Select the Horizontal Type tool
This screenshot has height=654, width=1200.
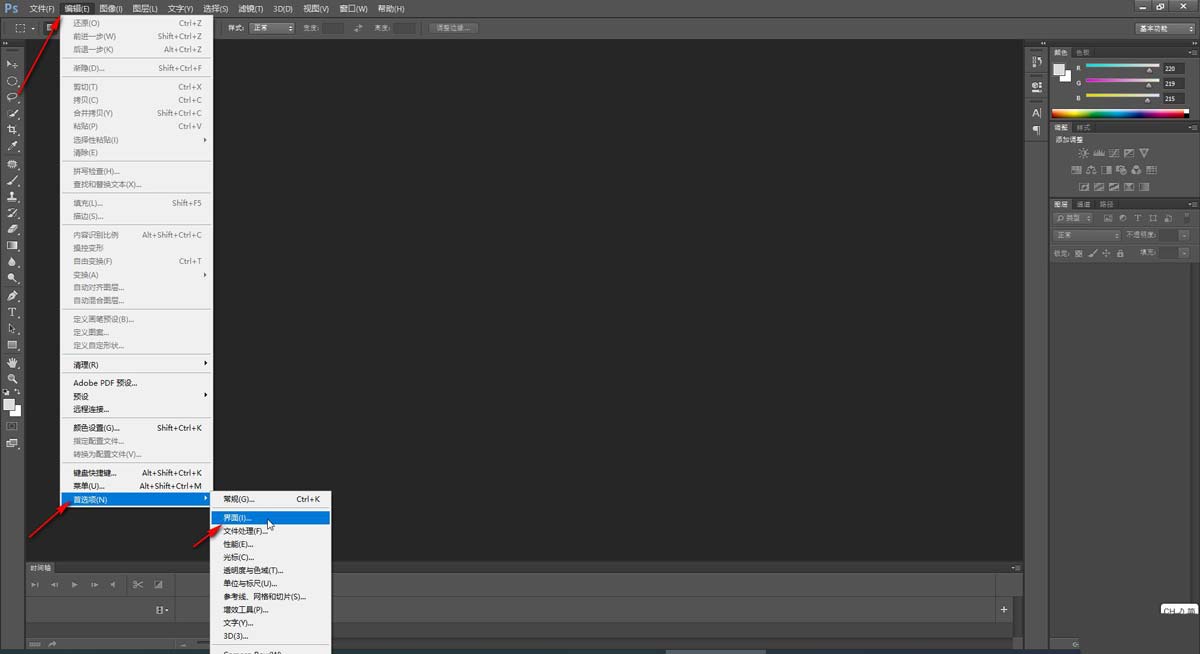(13, 313)
